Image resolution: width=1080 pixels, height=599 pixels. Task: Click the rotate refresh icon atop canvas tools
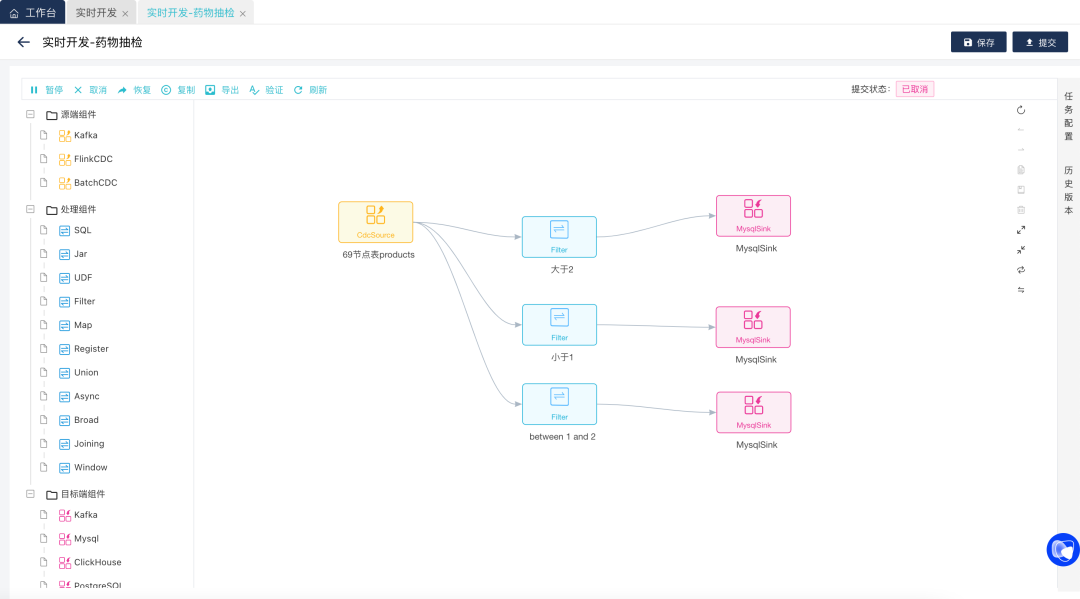tap(1021, 110)
